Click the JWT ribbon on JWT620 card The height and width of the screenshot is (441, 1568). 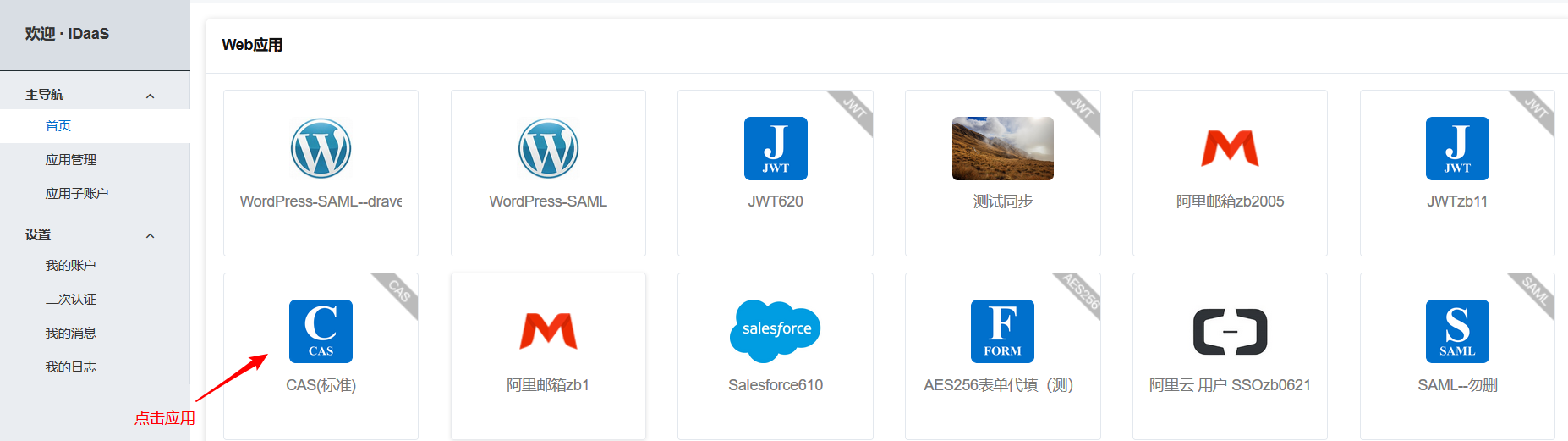[x=854, y=109]
